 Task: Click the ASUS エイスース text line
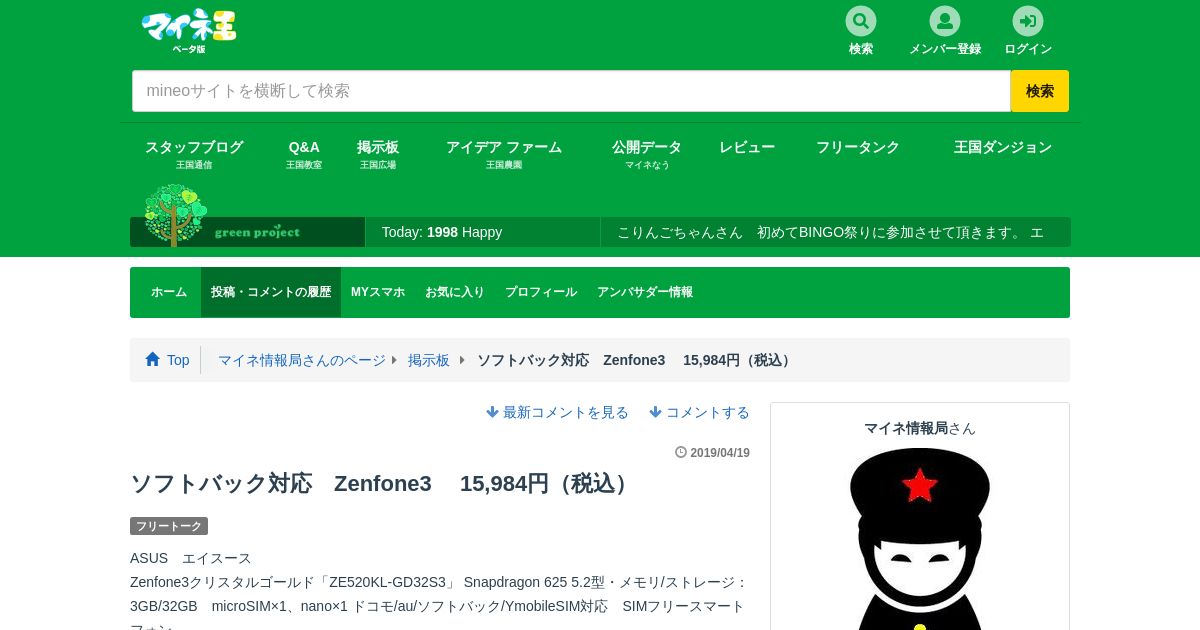click(191, 558)
